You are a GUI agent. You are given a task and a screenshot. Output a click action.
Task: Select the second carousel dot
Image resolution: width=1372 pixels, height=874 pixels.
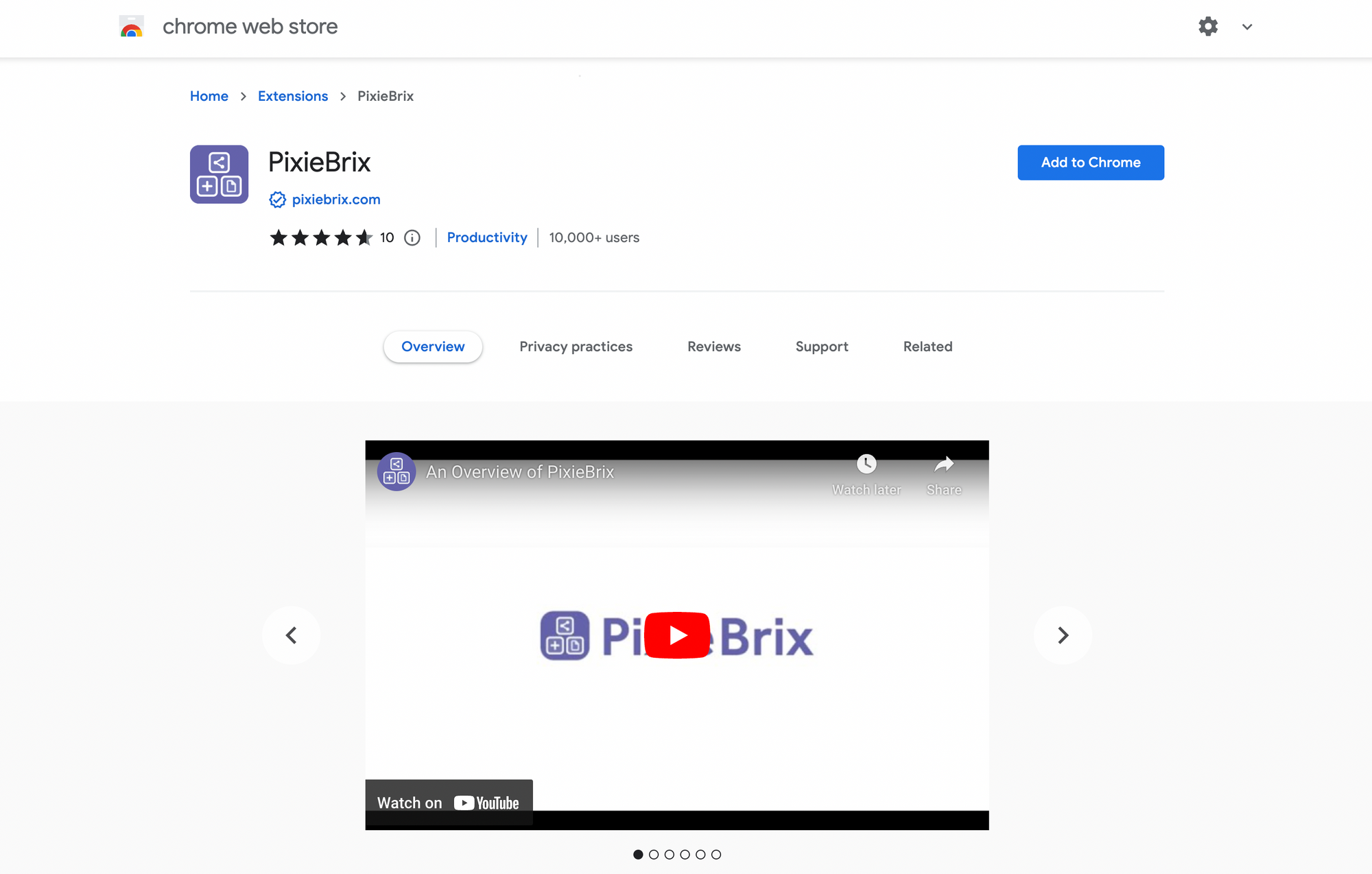click(654, 854)
